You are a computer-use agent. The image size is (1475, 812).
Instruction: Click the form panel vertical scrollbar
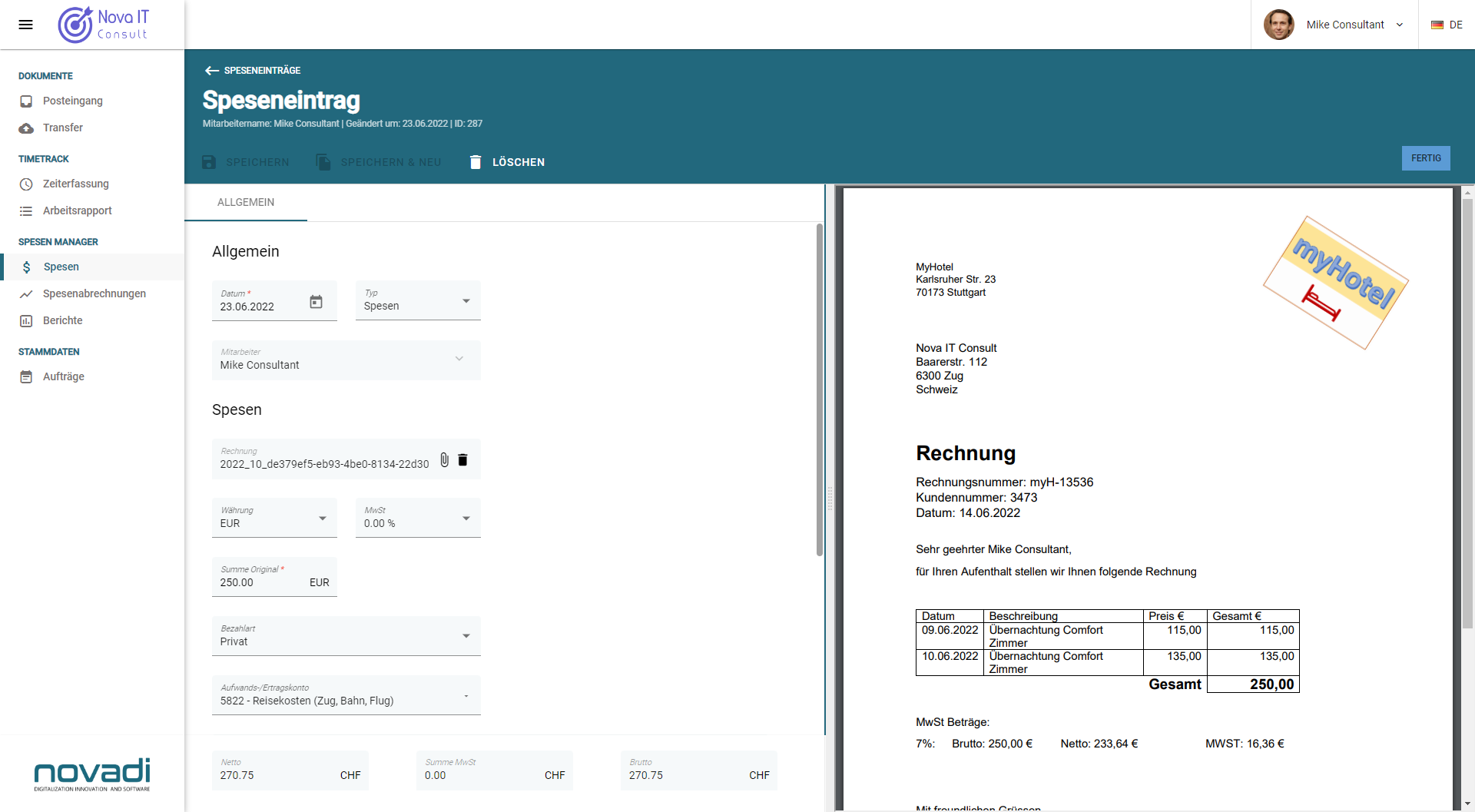click(x=819, y=389)
